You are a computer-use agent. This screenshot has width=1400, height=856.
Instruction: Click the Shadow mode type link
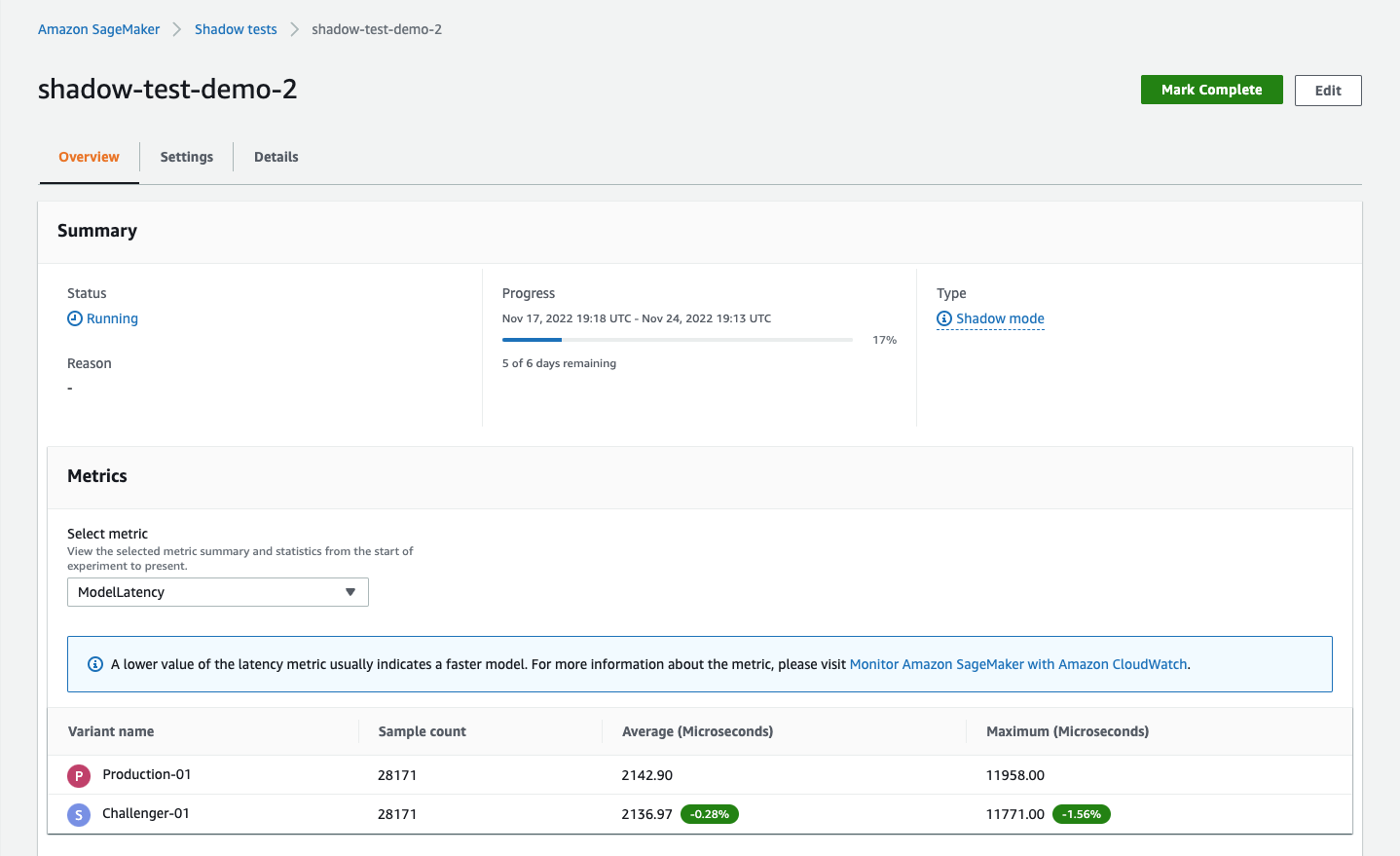coord(999,318)
